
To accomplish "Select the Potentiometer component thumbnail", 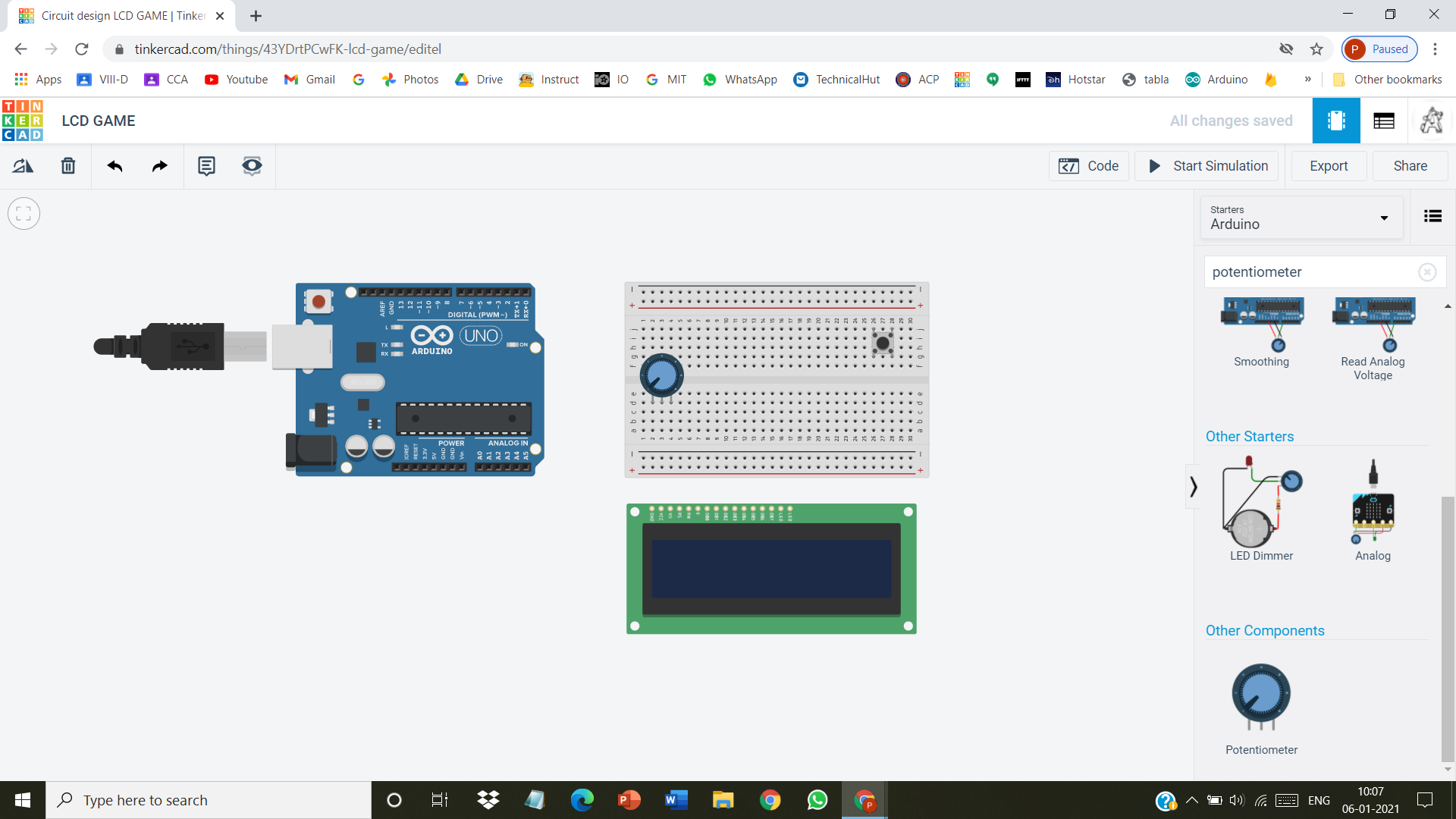I will [1260, 696].
